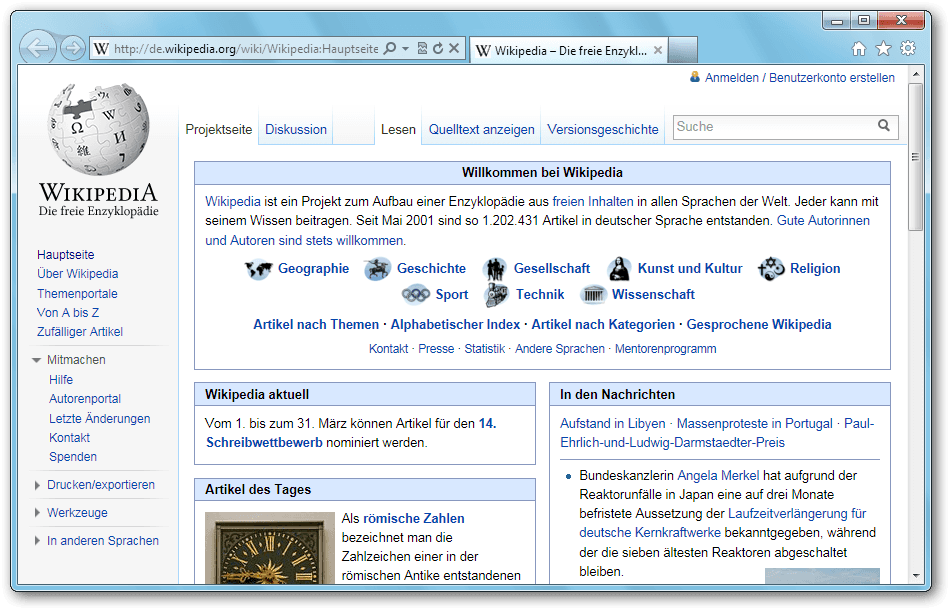View Letzte Änderungen
The width and height of the screenshot is (950, 610).
coord(99,419)
